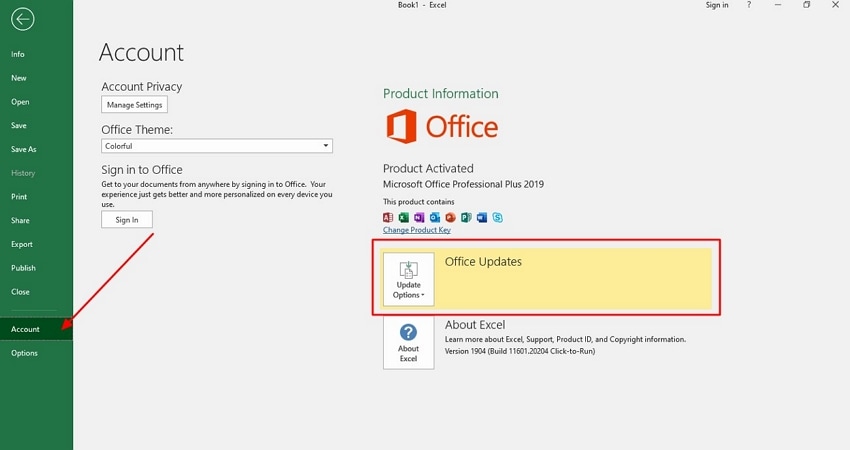Choose Open from the sidebar

tap(20, 102)
